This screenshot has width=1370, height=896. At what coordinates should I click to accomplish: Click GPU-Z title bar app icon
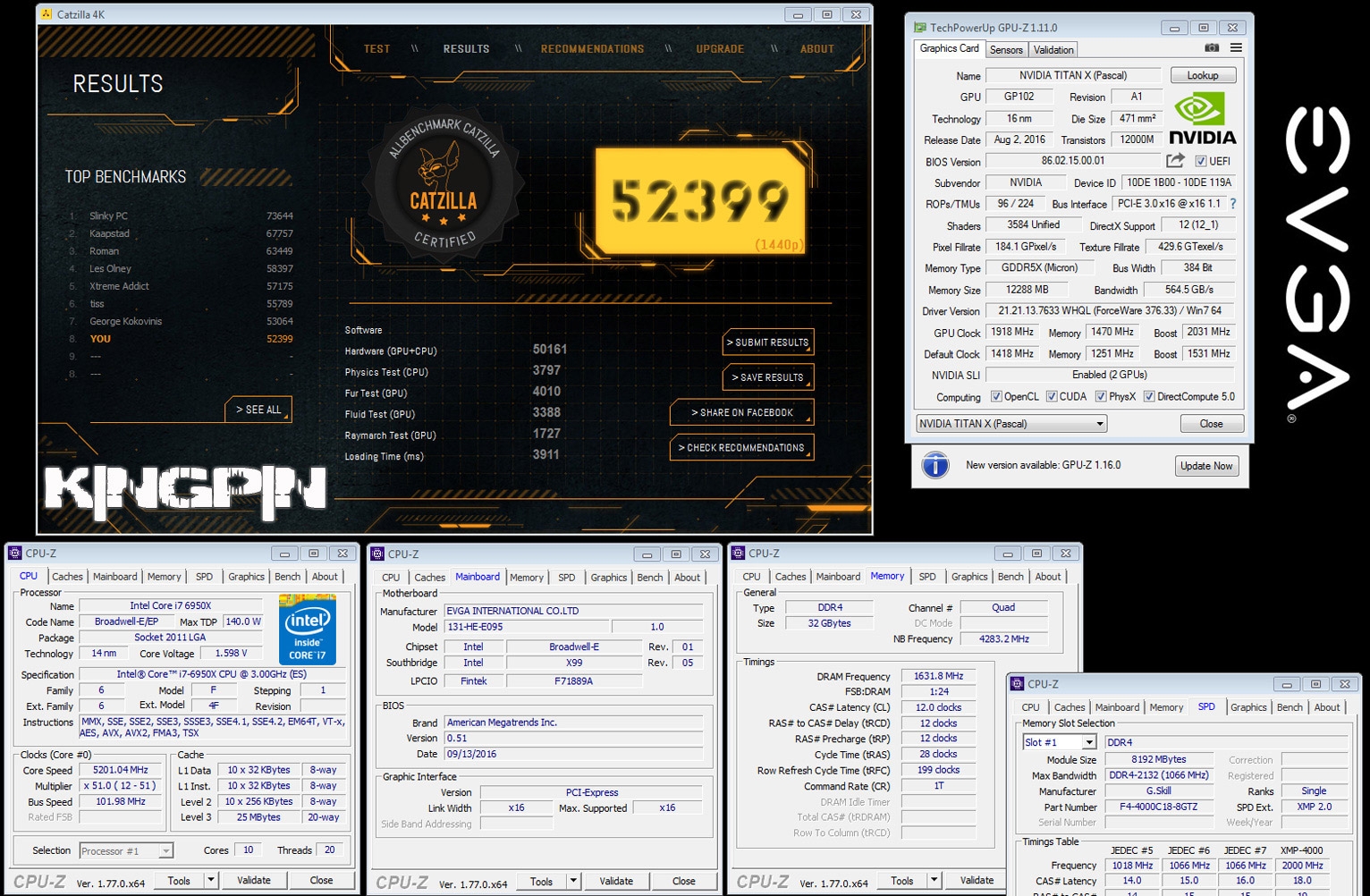tap(919, 28)
